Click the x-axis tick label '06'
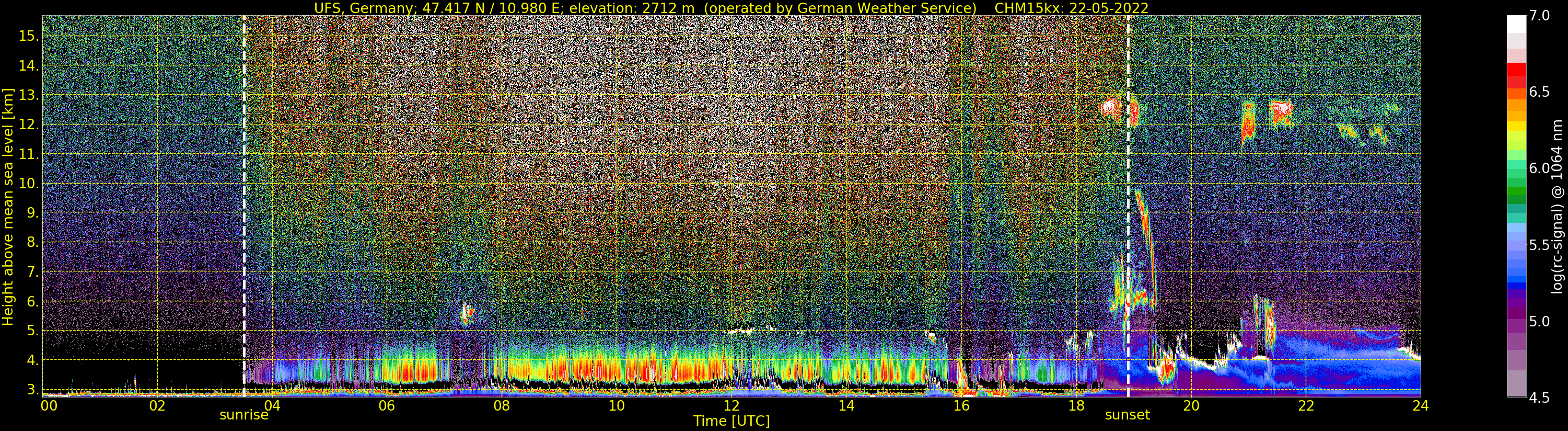The height and width of the screenshot is (431, 1568). 387,406
